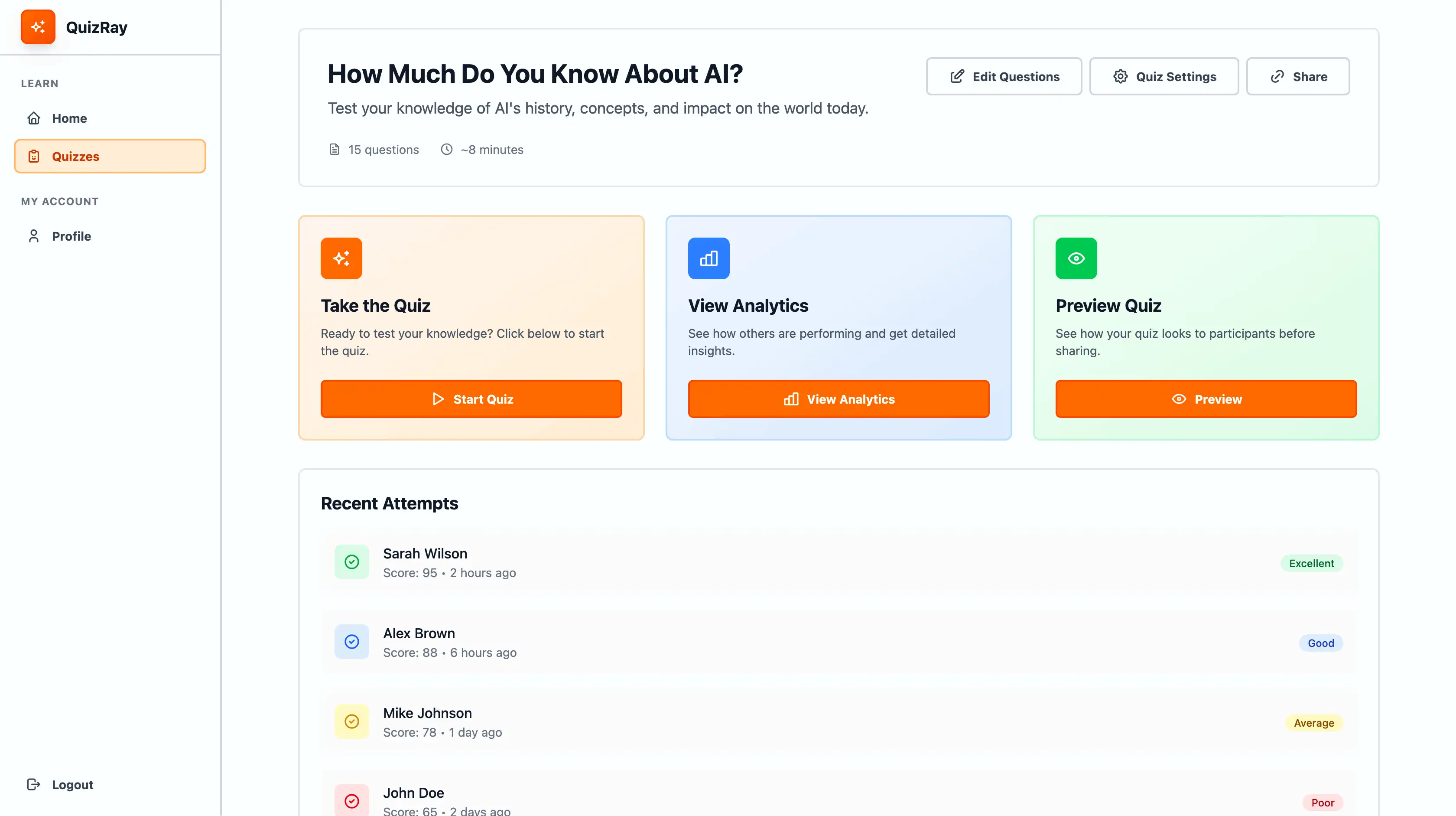Click the chart icon inside View Analytics button

[x=791, y=398]
